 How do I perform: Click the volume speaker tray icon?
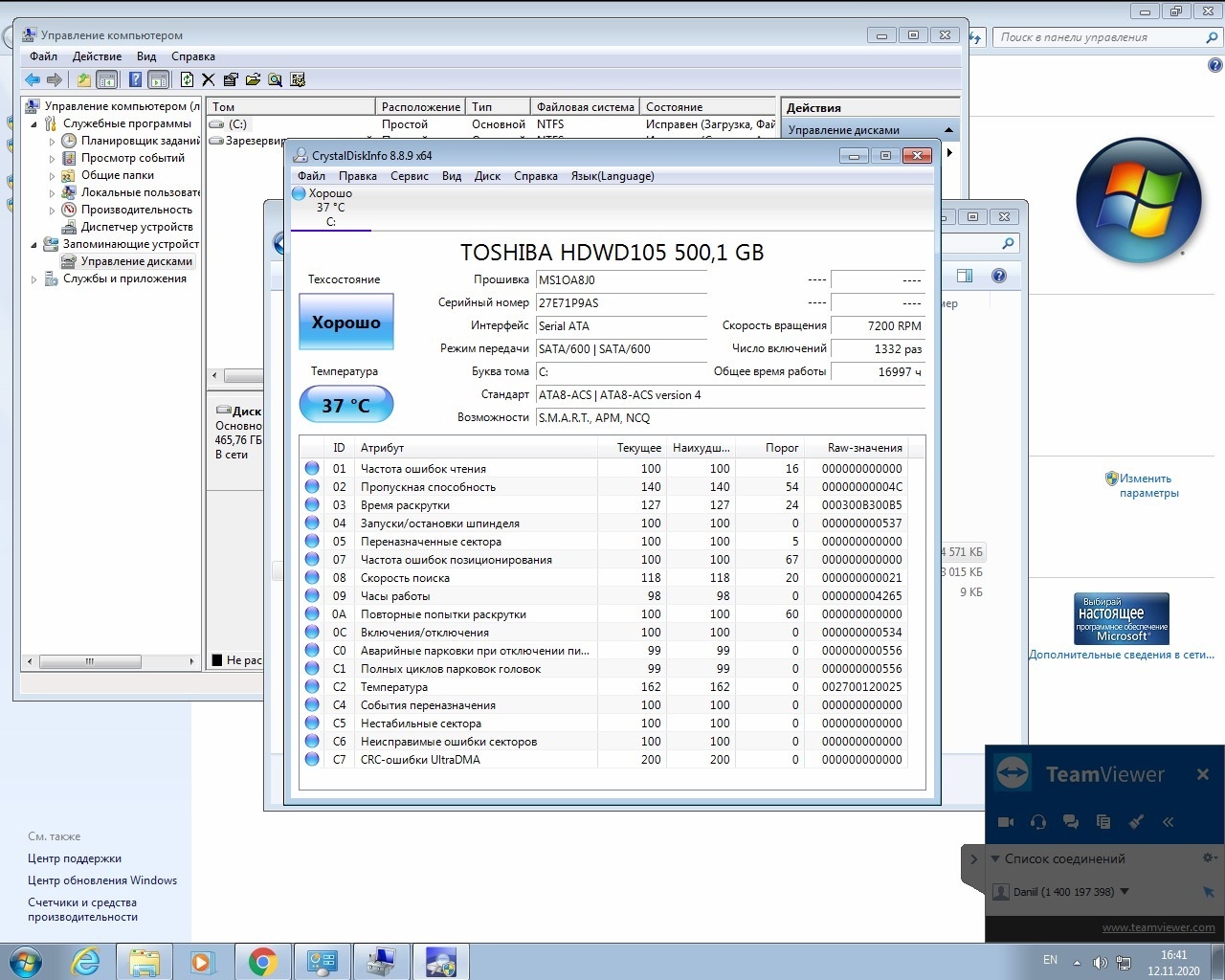click(1101, 963)
